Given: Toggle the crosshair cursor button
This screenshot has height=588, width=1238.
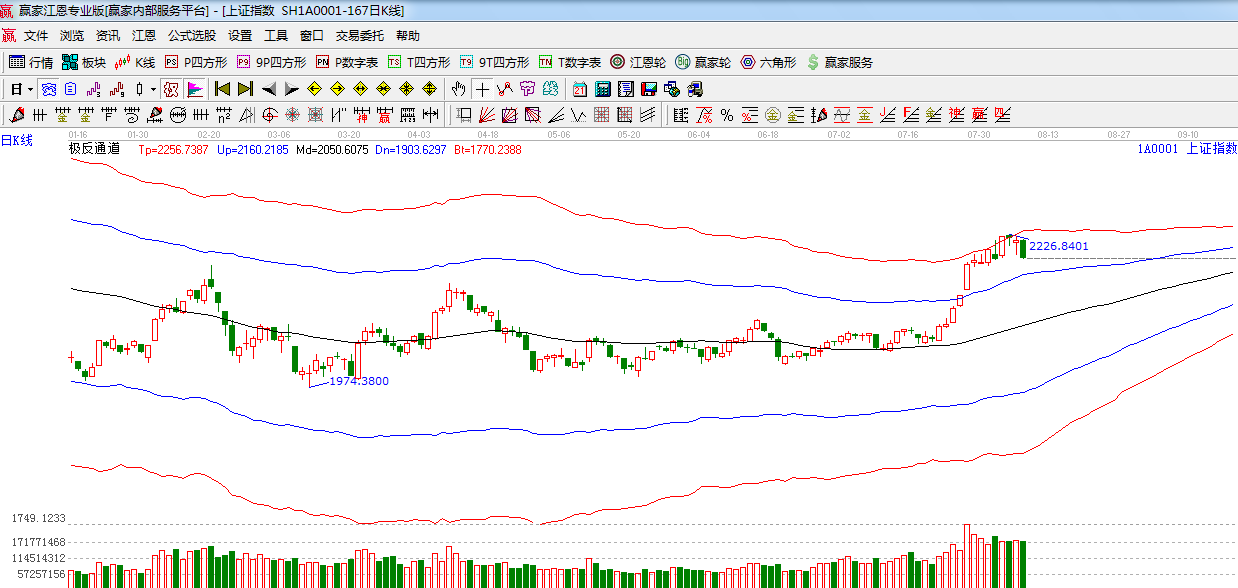Looking at the screenshot, I should tap(483, 89).
